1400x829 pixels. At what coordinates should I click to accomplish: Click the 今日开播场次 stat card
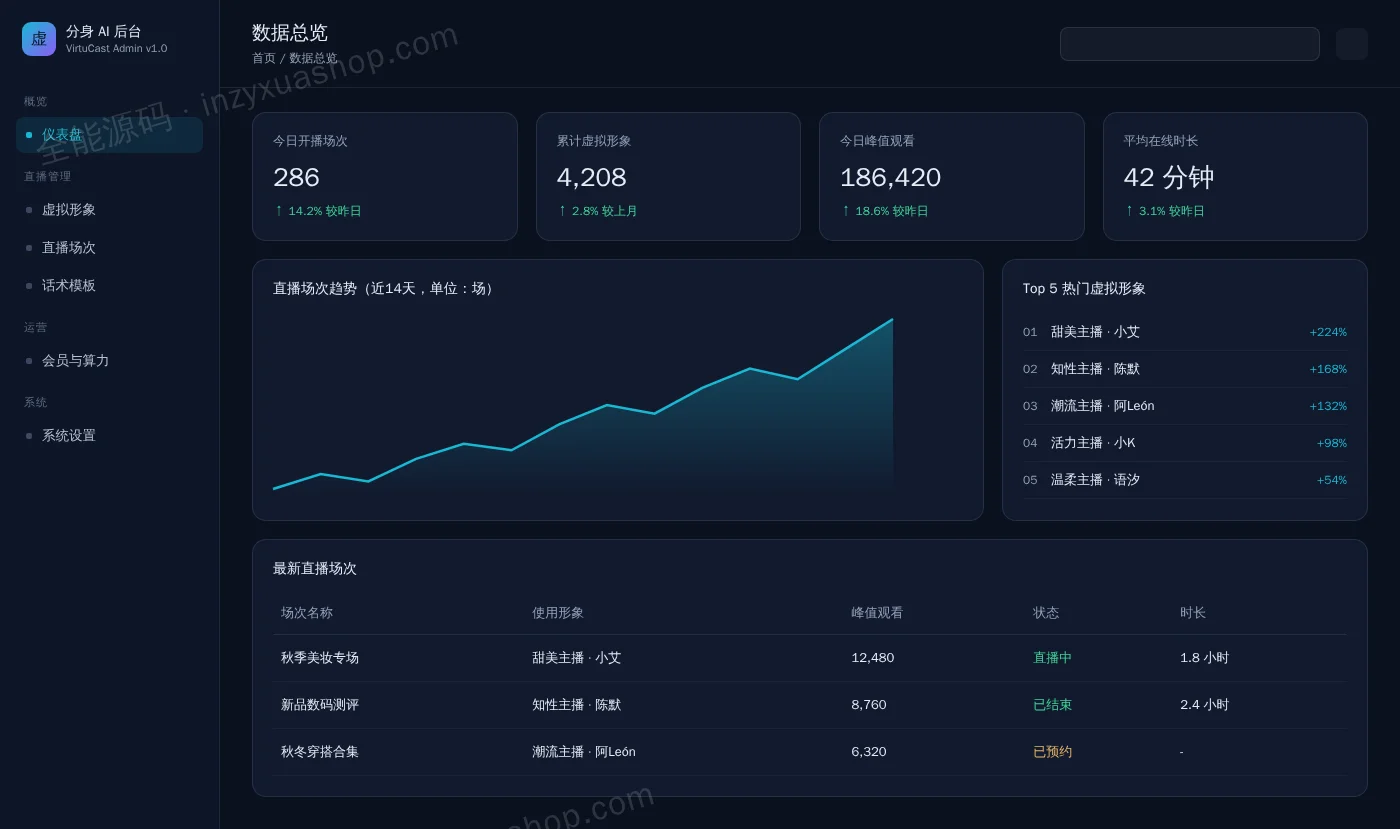pos(385,176)
